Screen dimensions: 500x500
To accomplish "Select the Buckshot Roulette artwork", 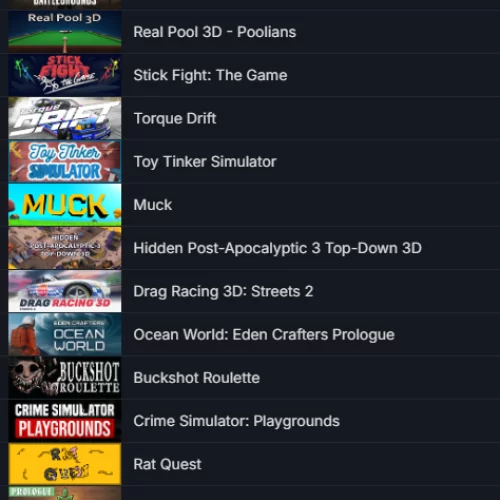I will (65, 378).
